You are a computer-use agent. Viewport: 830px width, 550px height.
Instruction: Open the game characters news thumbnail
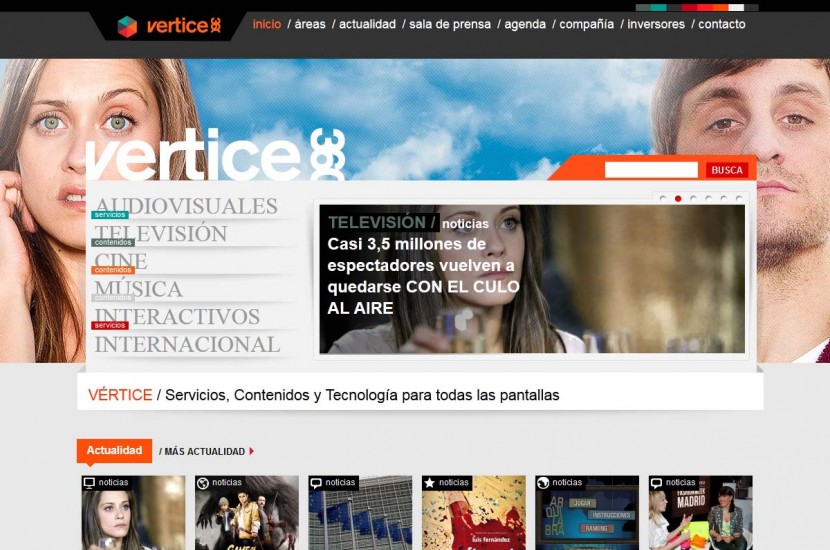point(247,512)
